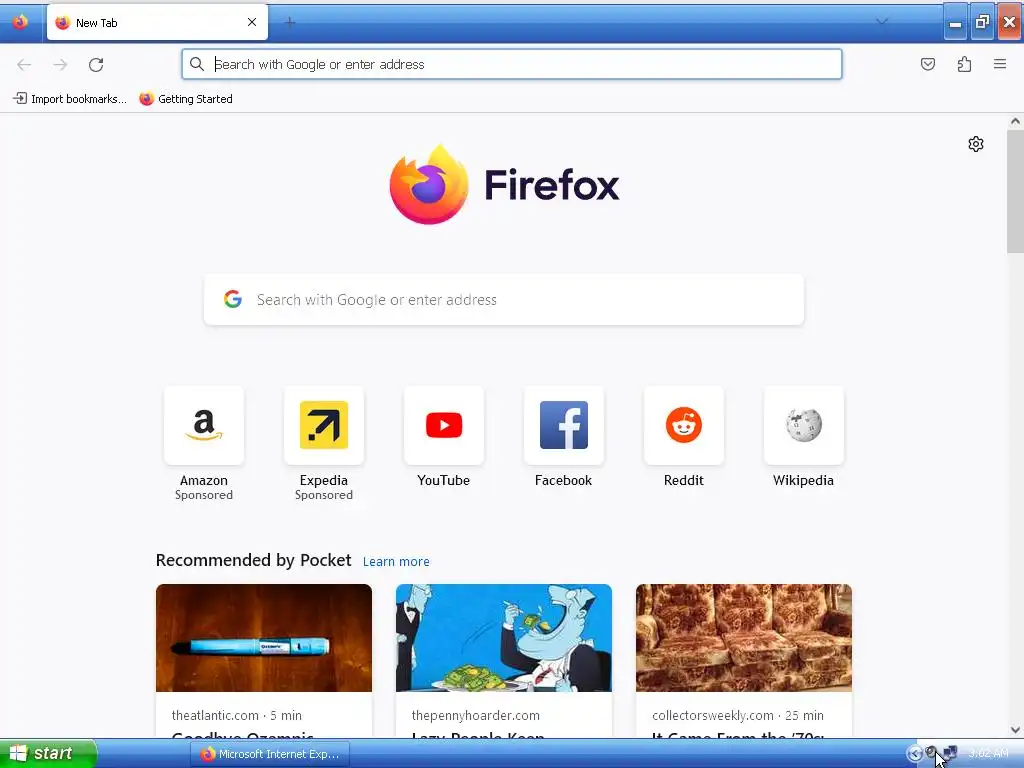Select the New Tab tab

tap(157, 22)
